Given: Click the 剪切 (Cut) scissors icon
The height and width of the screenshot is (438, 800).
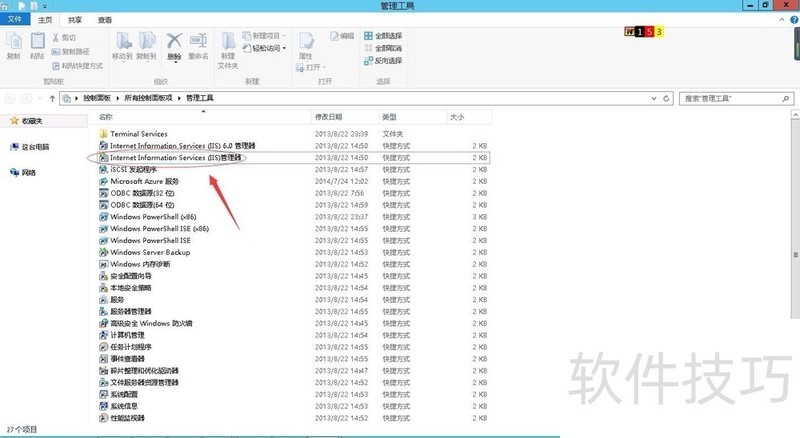Looking at the screenshot, I should (x=56, y=37).
